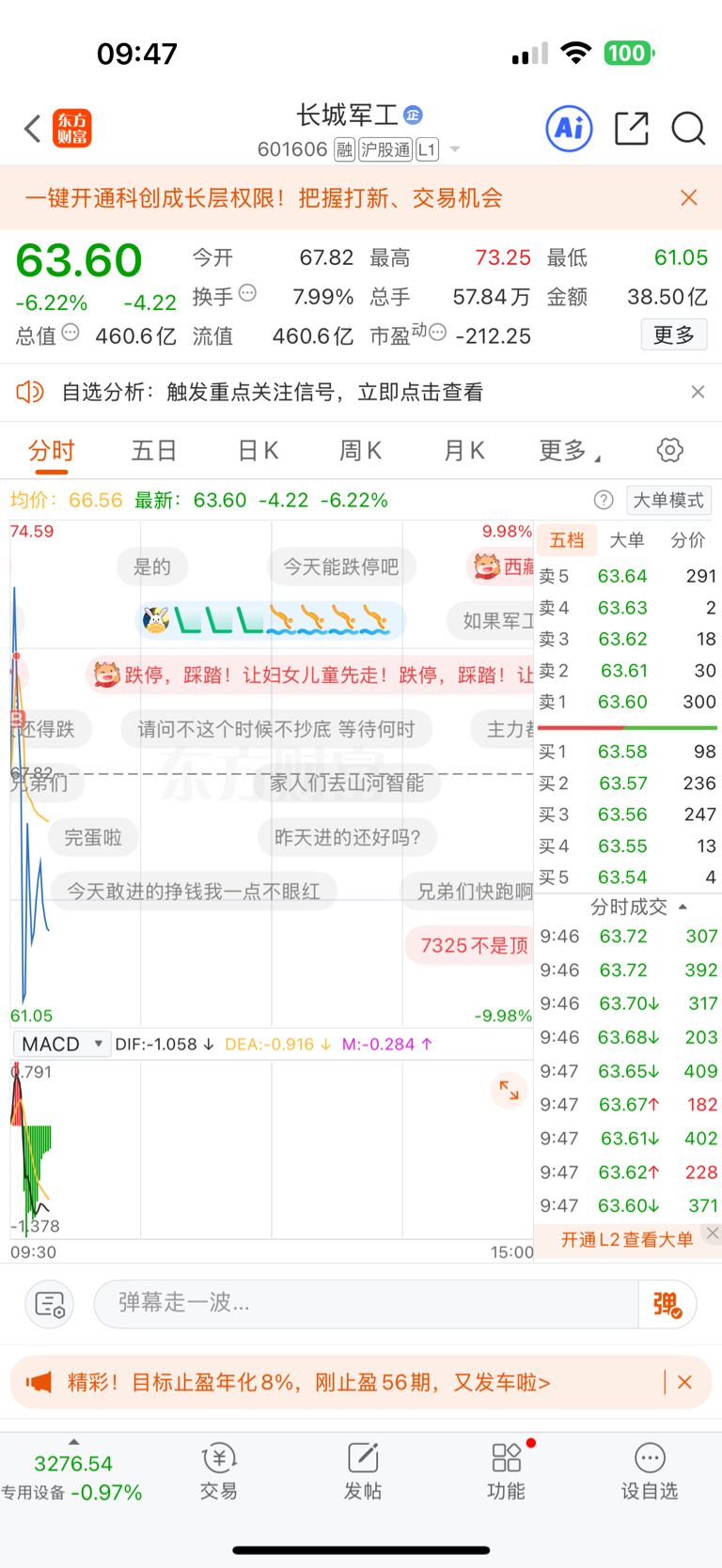Tap the 均价 66.56 value

click(x=95, y=500)
